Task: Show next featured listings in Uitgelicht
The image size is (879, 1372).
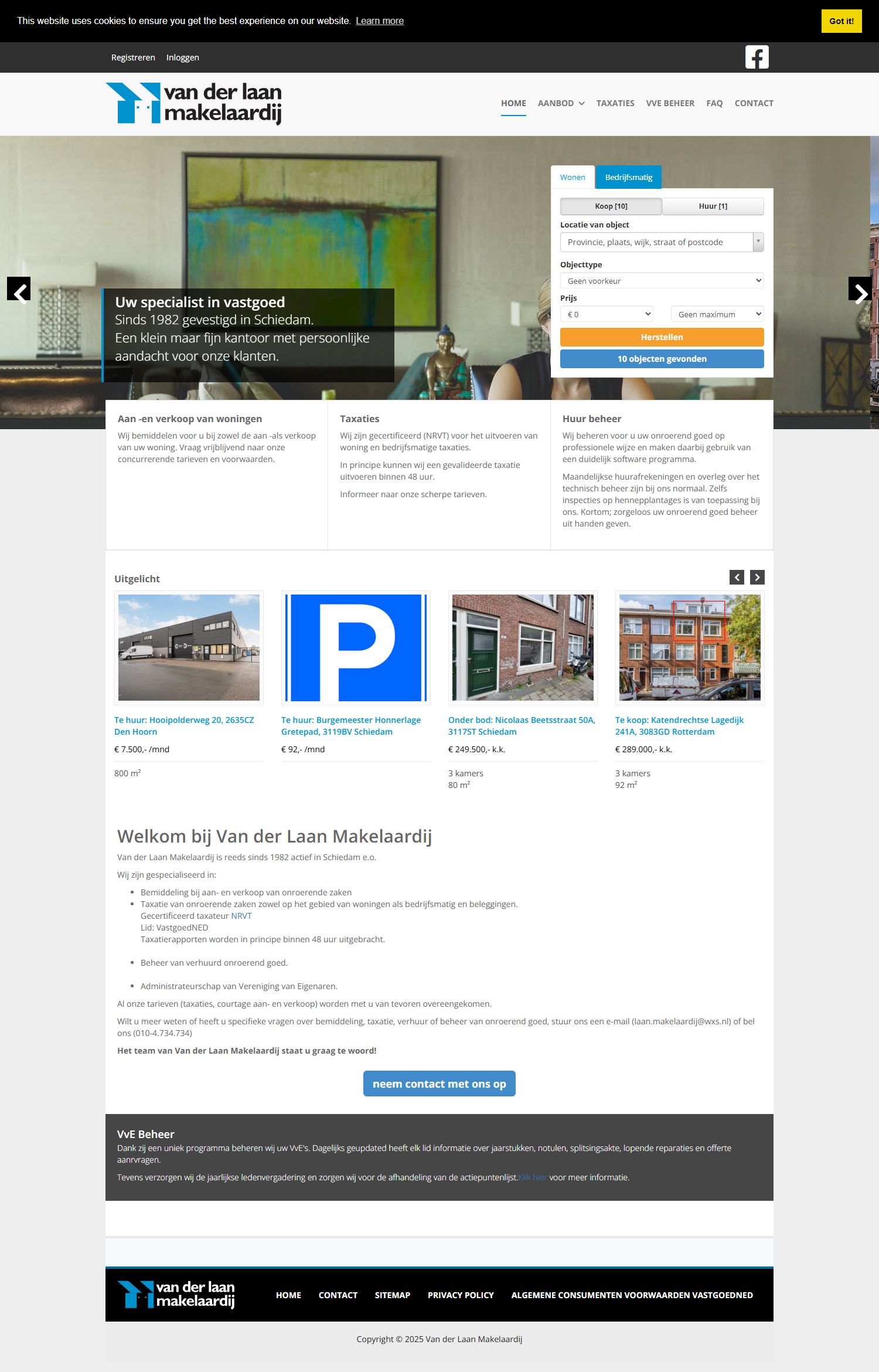Action: (757, 578)
